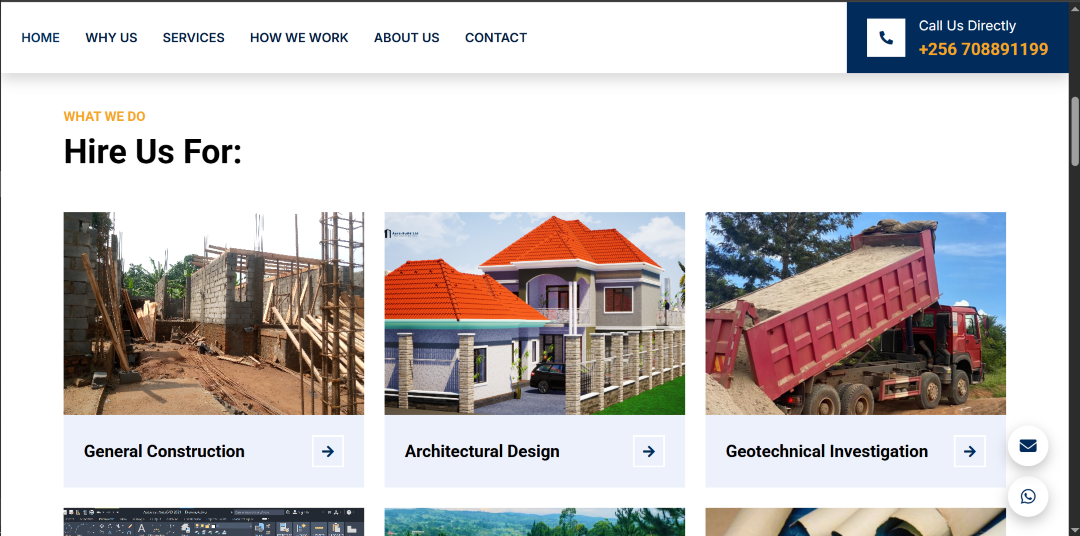The image size is (1080, 536).
Task: Open the Architectural Design title link
Action: pyautogui.click(x=482, y=451)
